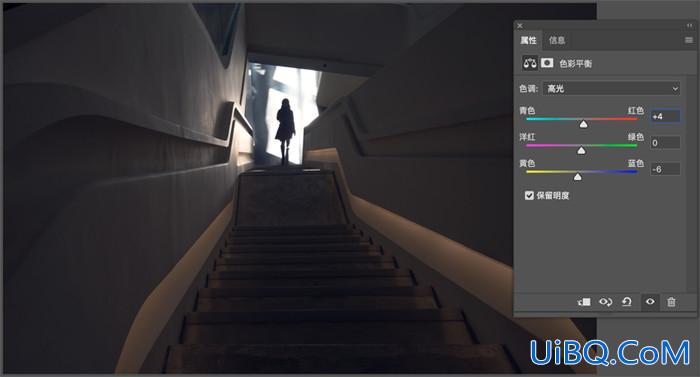Collapse the panel with double-arrow icon
Screen dimensions: 700x377
click(x=689, y=25)
